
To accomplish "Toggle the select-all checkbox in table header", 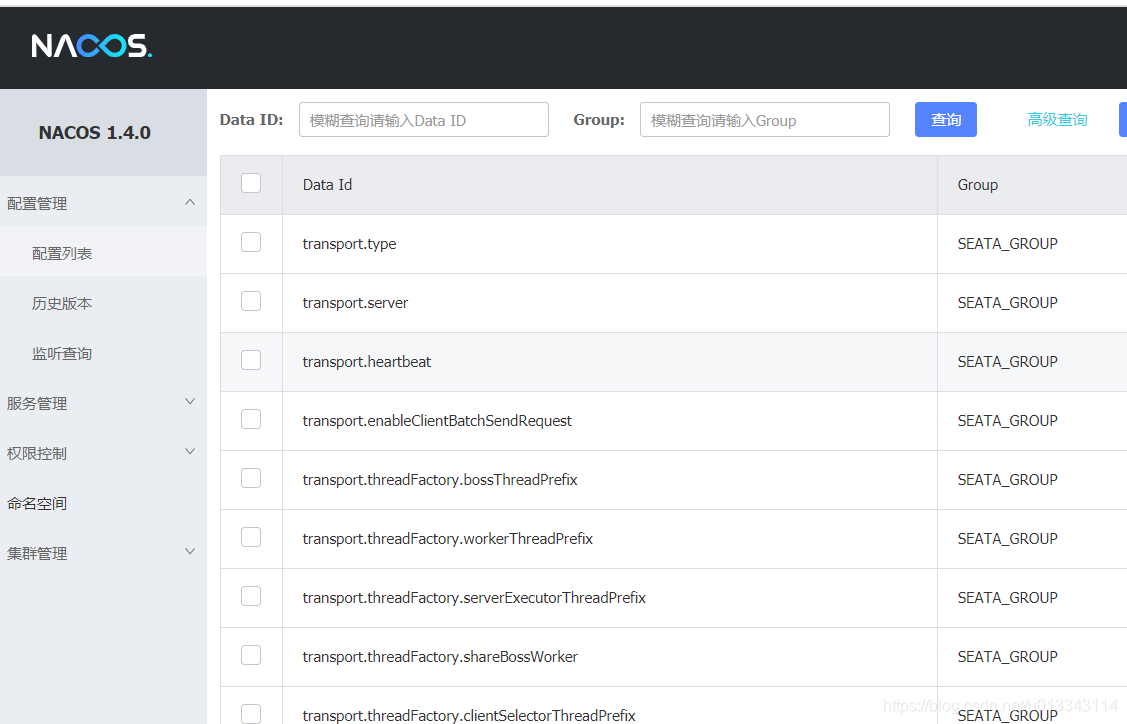I will [251, 183].
